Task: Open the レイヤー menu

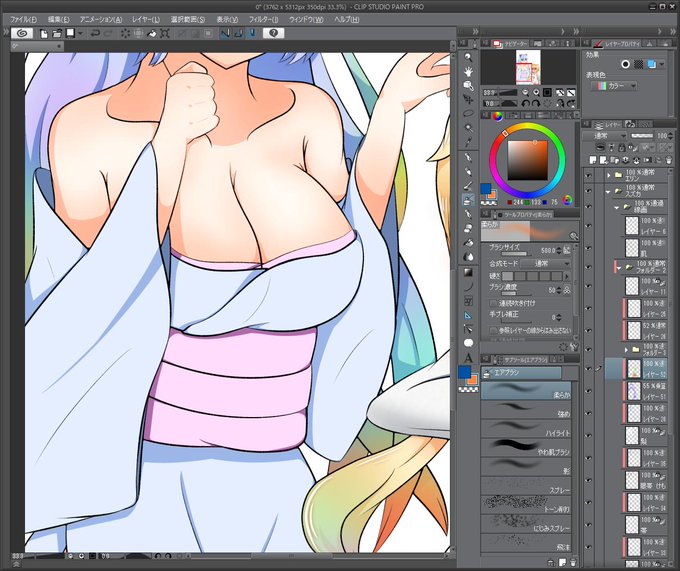Action: click(x=146, y=20)
